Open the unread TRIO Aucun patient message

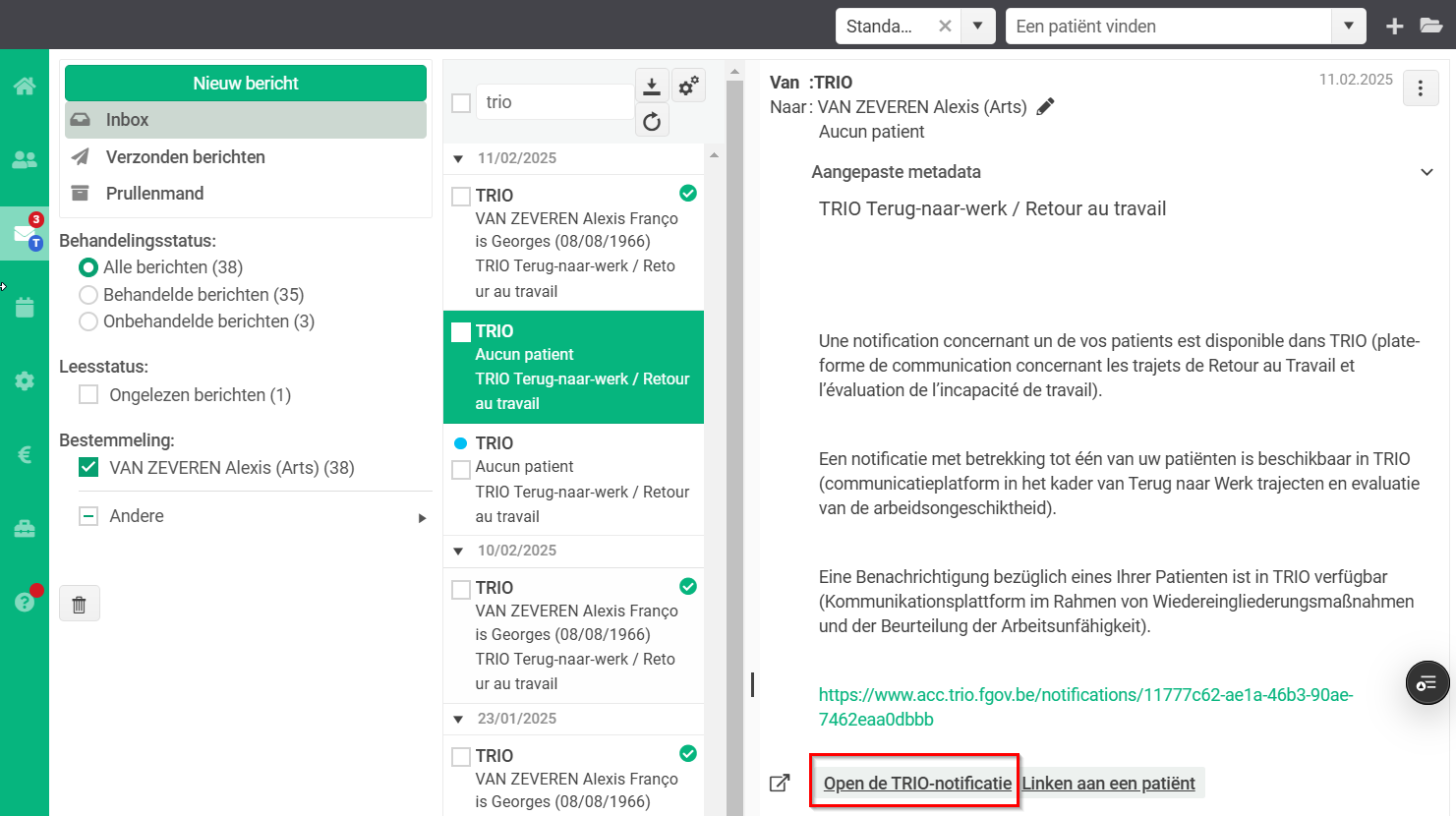click(x=573, y=480)
